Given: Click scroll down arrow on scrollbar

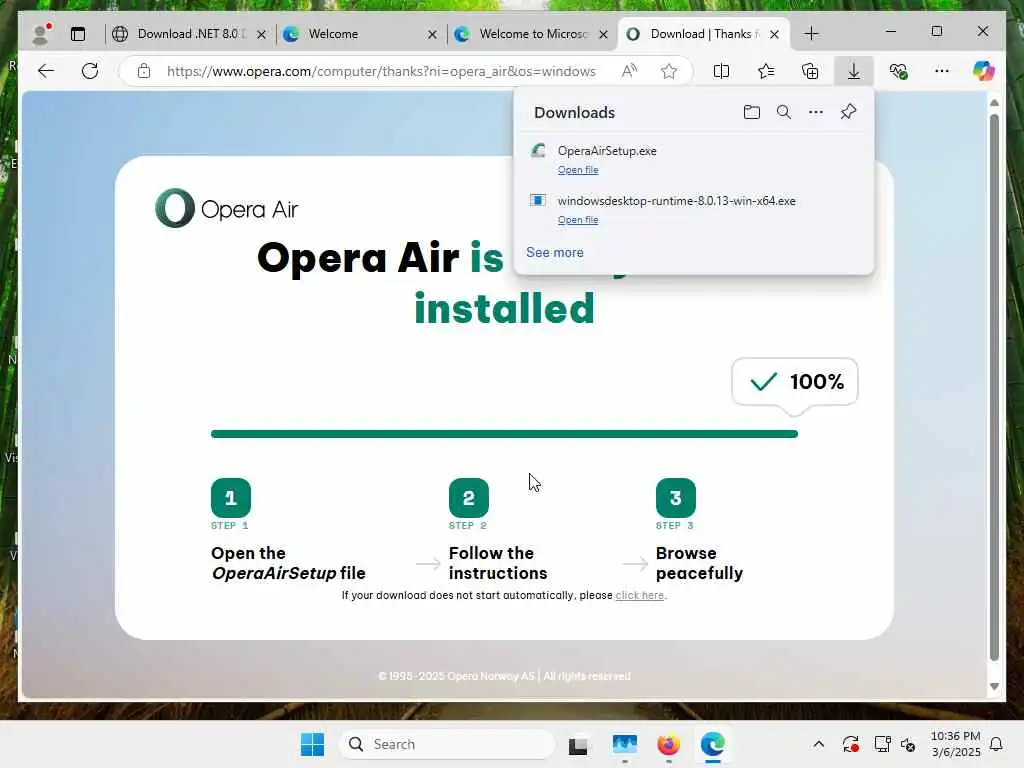Looking at the screenshot, I should (994, 686).
